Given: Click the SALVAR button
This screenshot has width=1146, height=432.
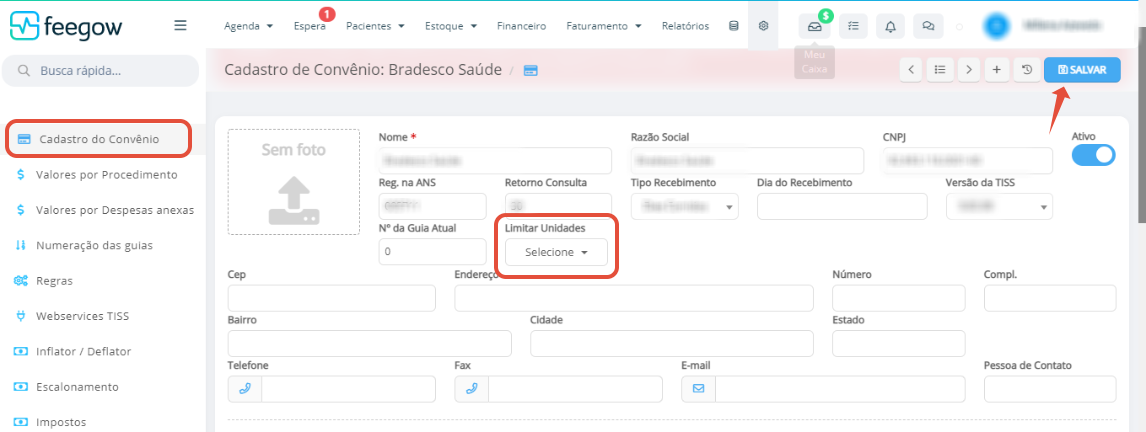Looking at the screenshot, I should pos(1082,70).
